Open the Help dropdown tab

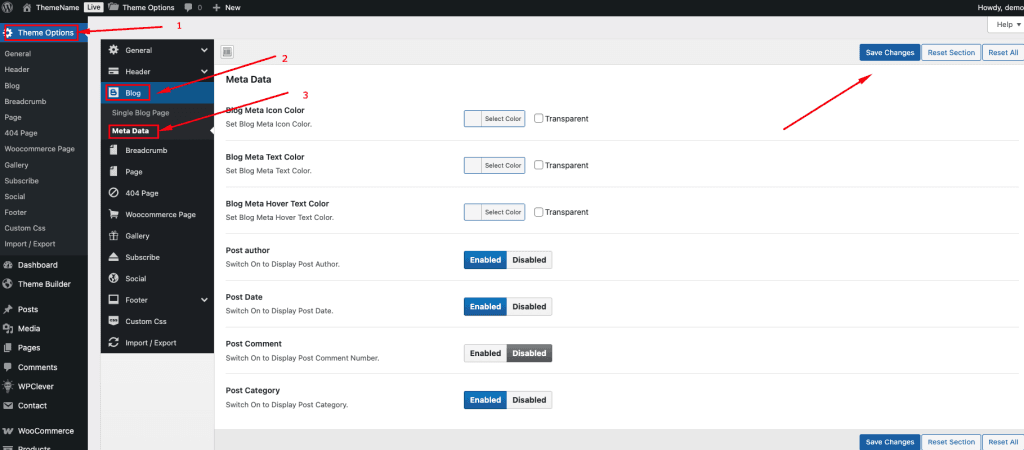tap(1008, 24)
